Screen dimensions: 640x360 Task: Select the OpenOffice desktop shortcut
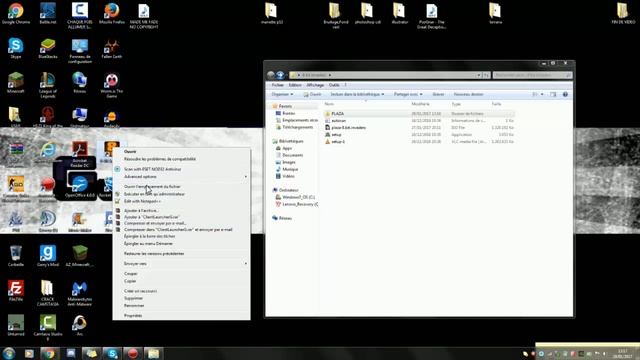coord(80,186)
